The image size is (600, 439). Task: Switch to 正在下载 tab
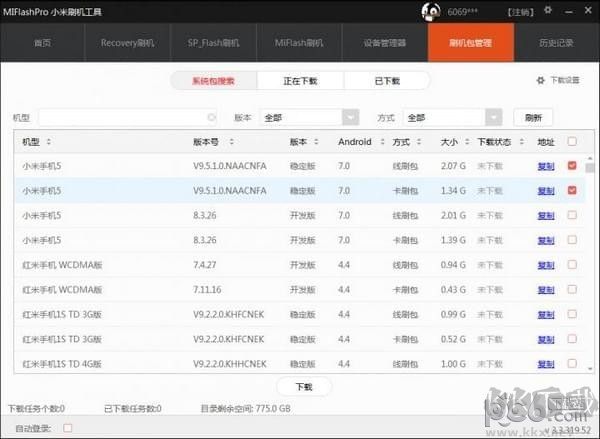(x=300, y=80)
